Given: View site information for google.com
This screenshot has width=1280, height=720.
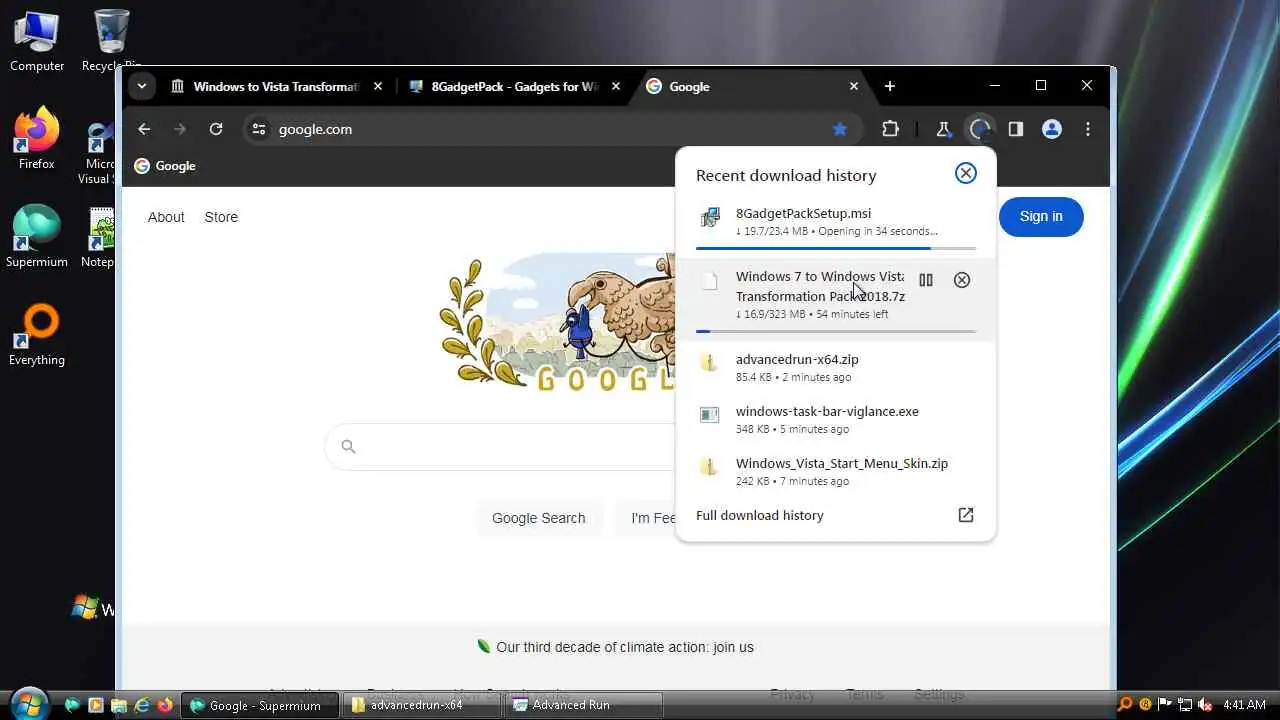Looking at the screenshot, I should tap(259, 129).
